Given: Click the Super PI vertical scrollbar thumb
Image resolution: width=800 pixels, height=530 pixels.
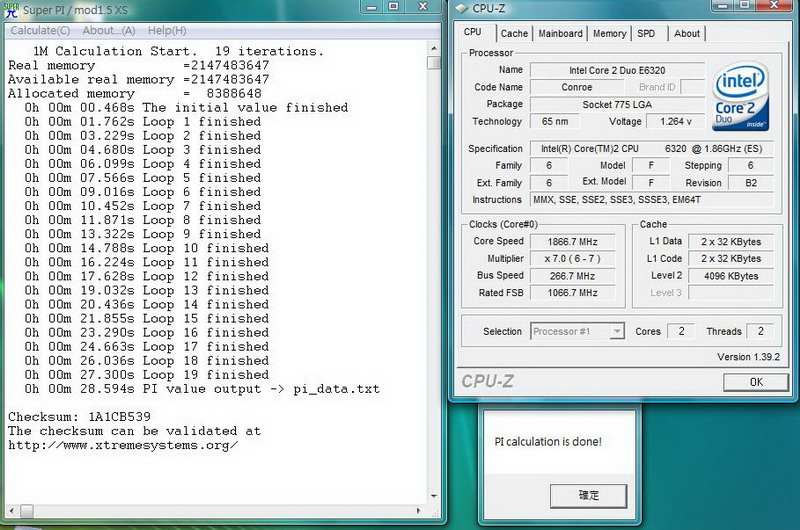Looking at the screenshot, I should (434, 63).
